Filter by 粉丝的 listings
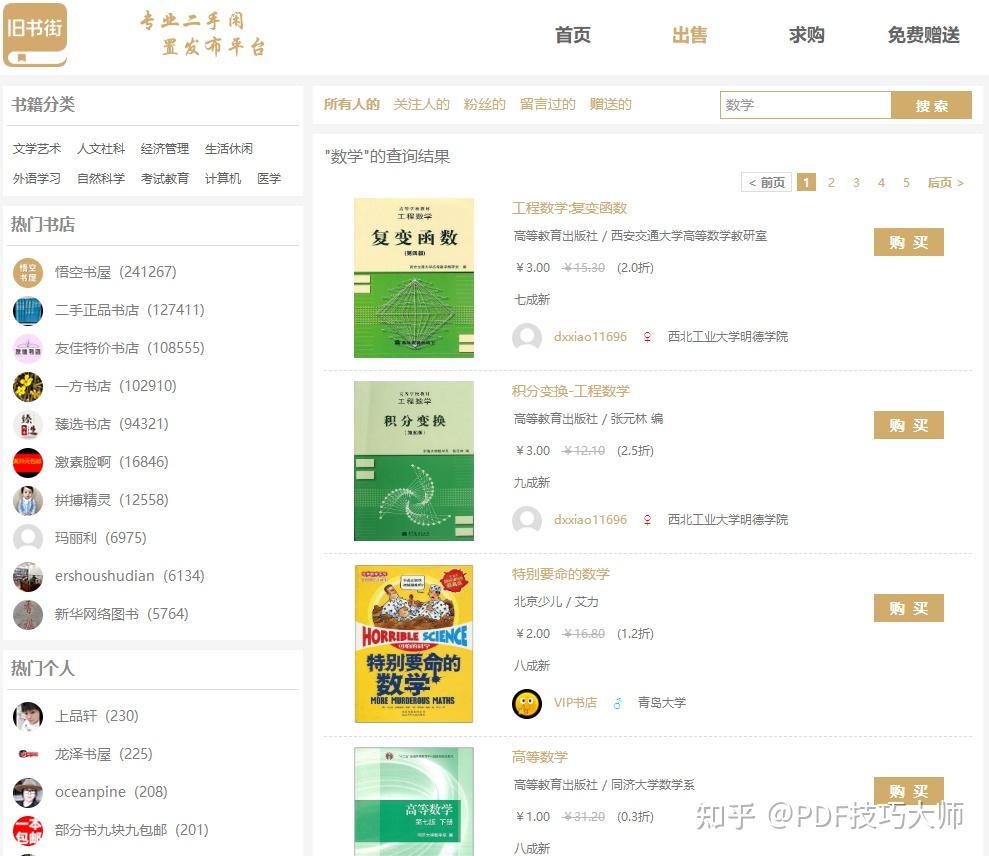Image resolution: width=989 pixels, height=856 pixels. 484,104
